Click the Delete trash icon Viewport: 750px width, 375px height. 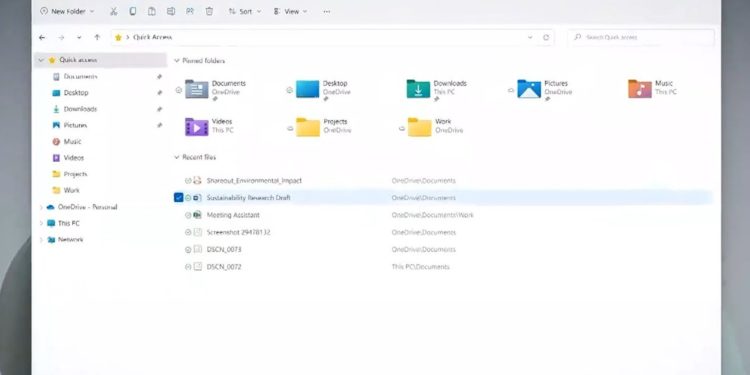[209, 11]
